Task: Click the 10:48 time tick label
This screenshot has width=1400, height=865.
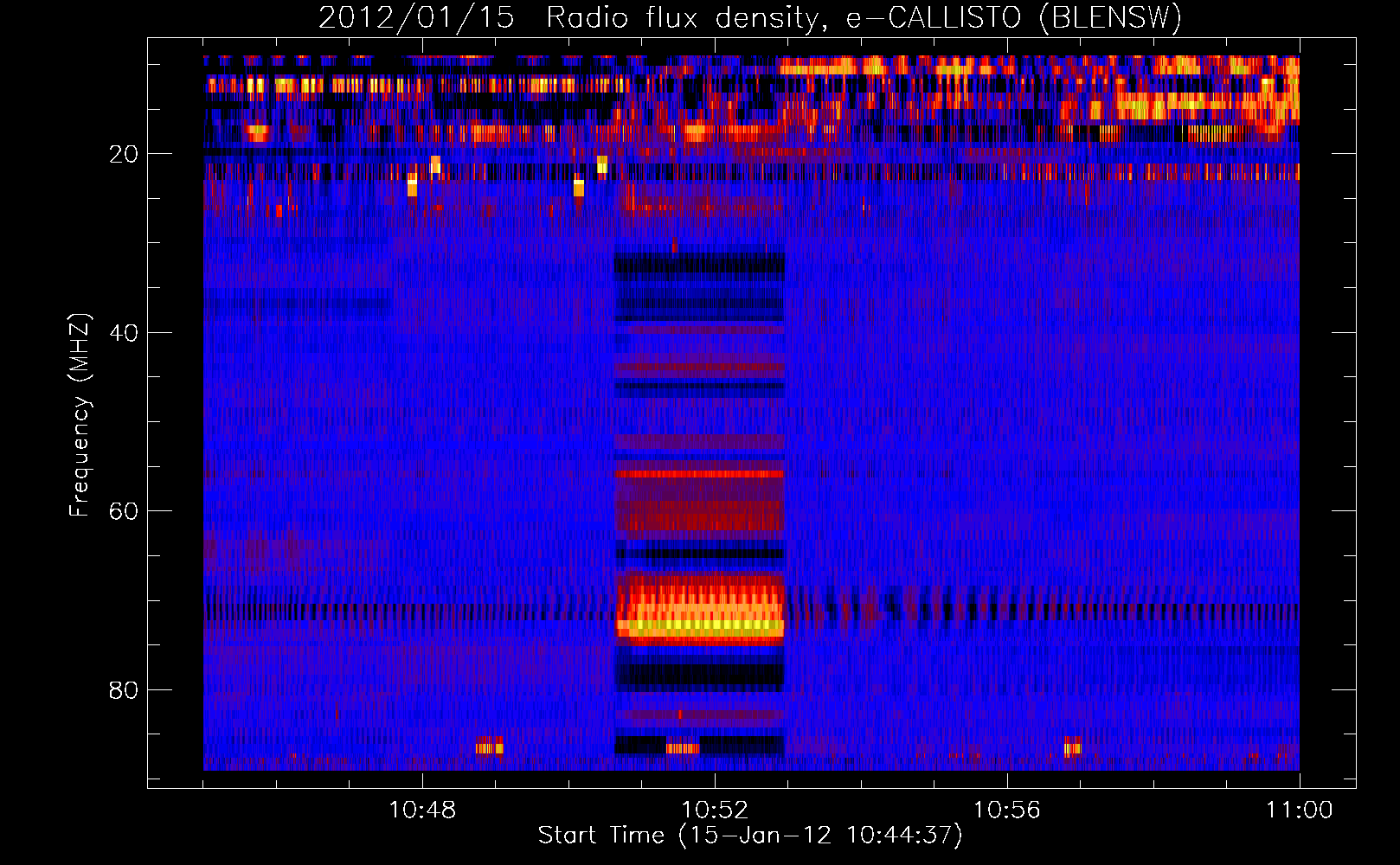Action: 422,811
